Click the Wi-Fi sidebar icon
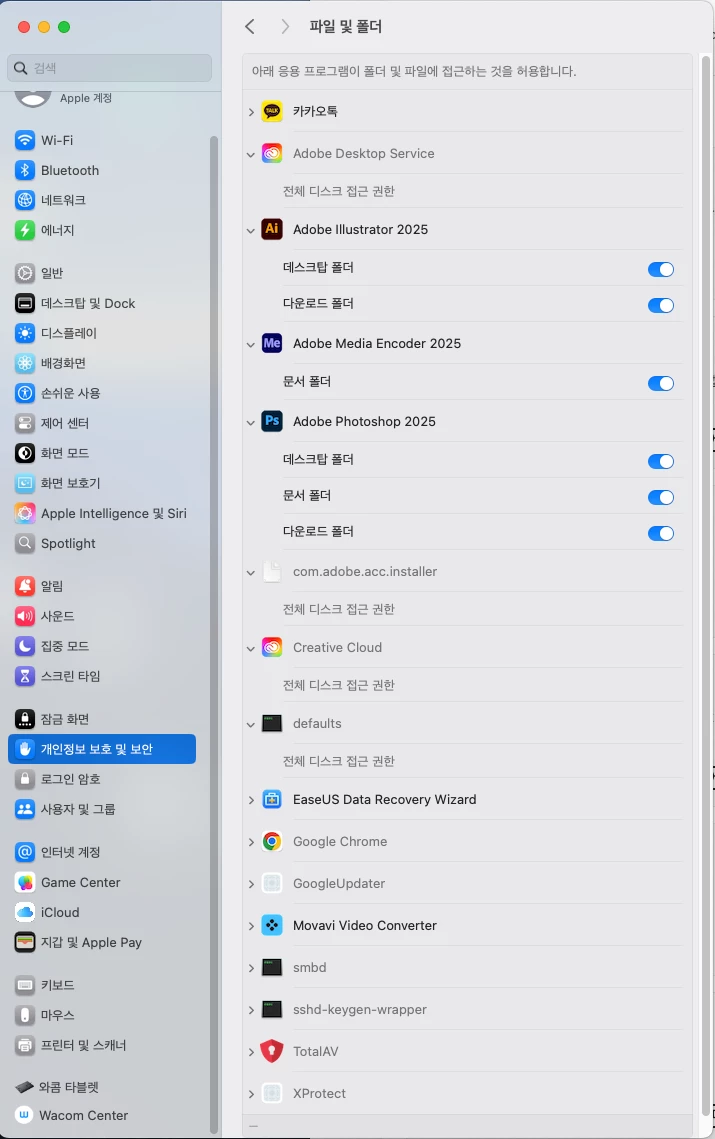 [x=25, y=140]
